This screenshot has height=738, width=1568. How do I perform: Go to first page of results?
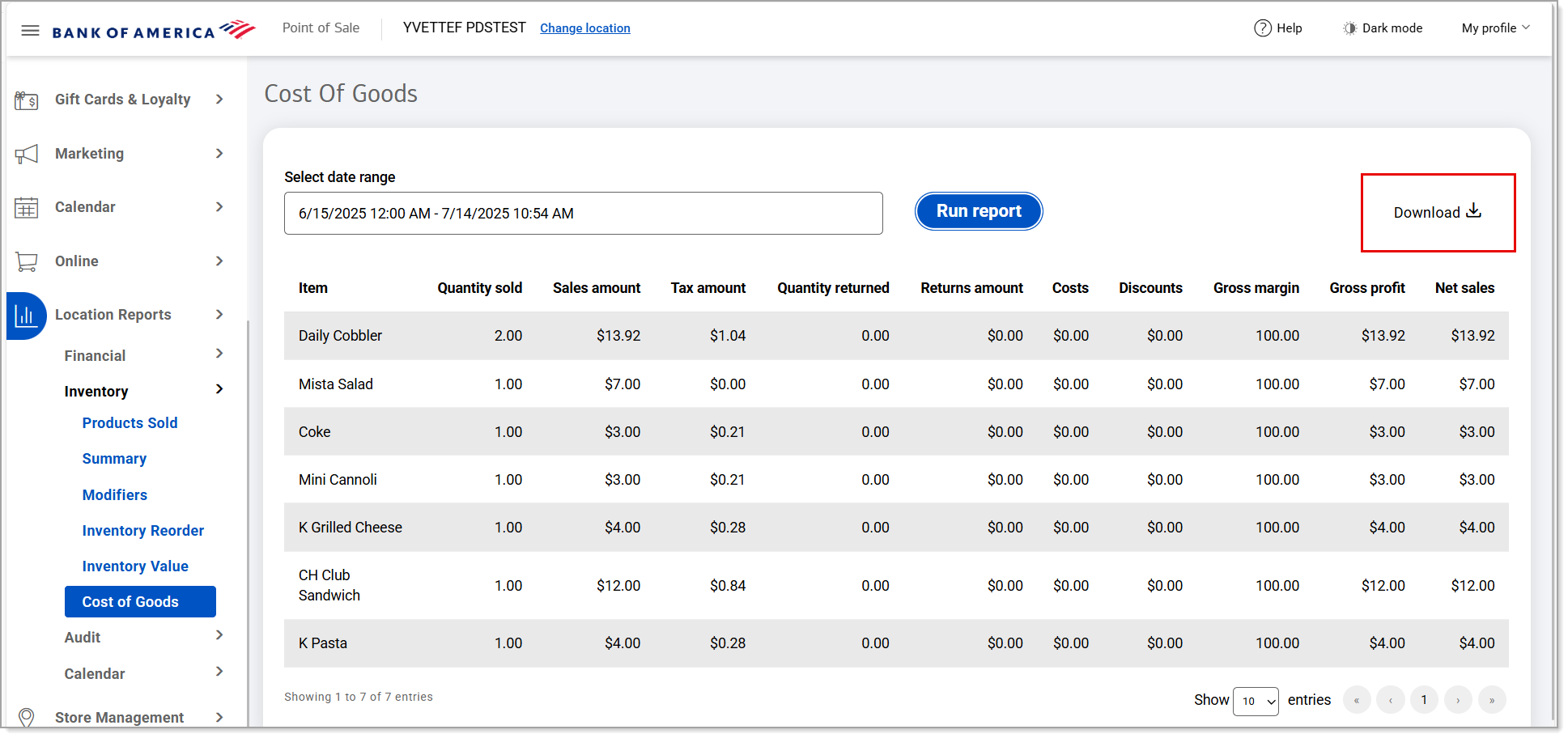click(x=1357, y=701)
